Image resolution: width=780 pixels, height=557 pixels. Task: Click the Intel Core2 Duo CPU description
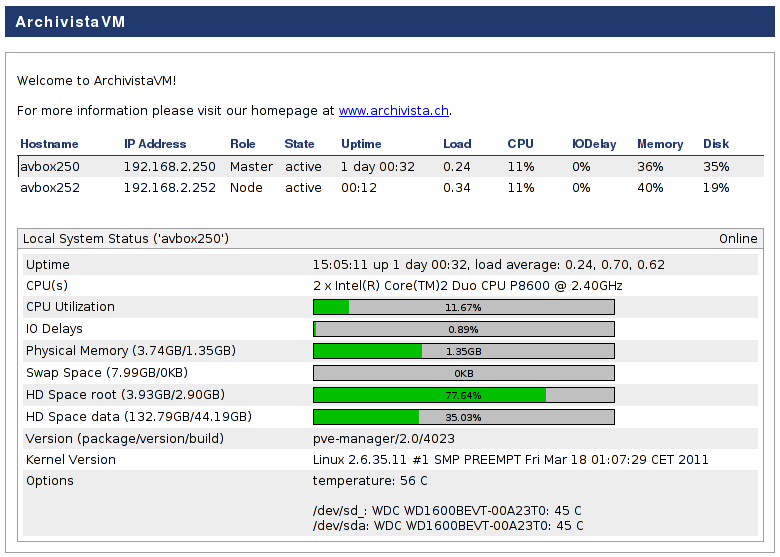(468, 286)
